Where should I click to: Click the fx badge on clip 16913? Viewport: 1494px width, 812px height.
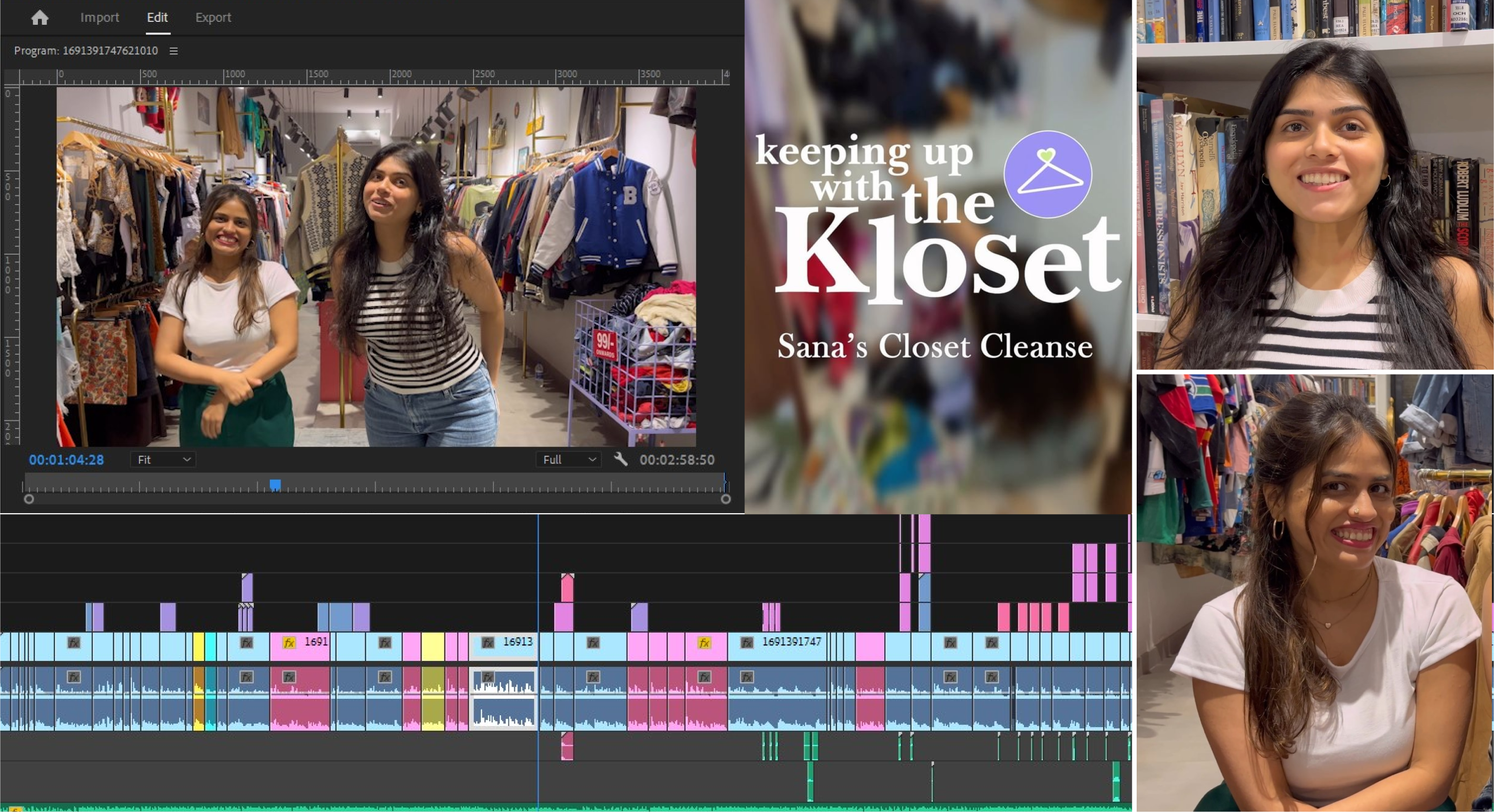click(488, 643)
